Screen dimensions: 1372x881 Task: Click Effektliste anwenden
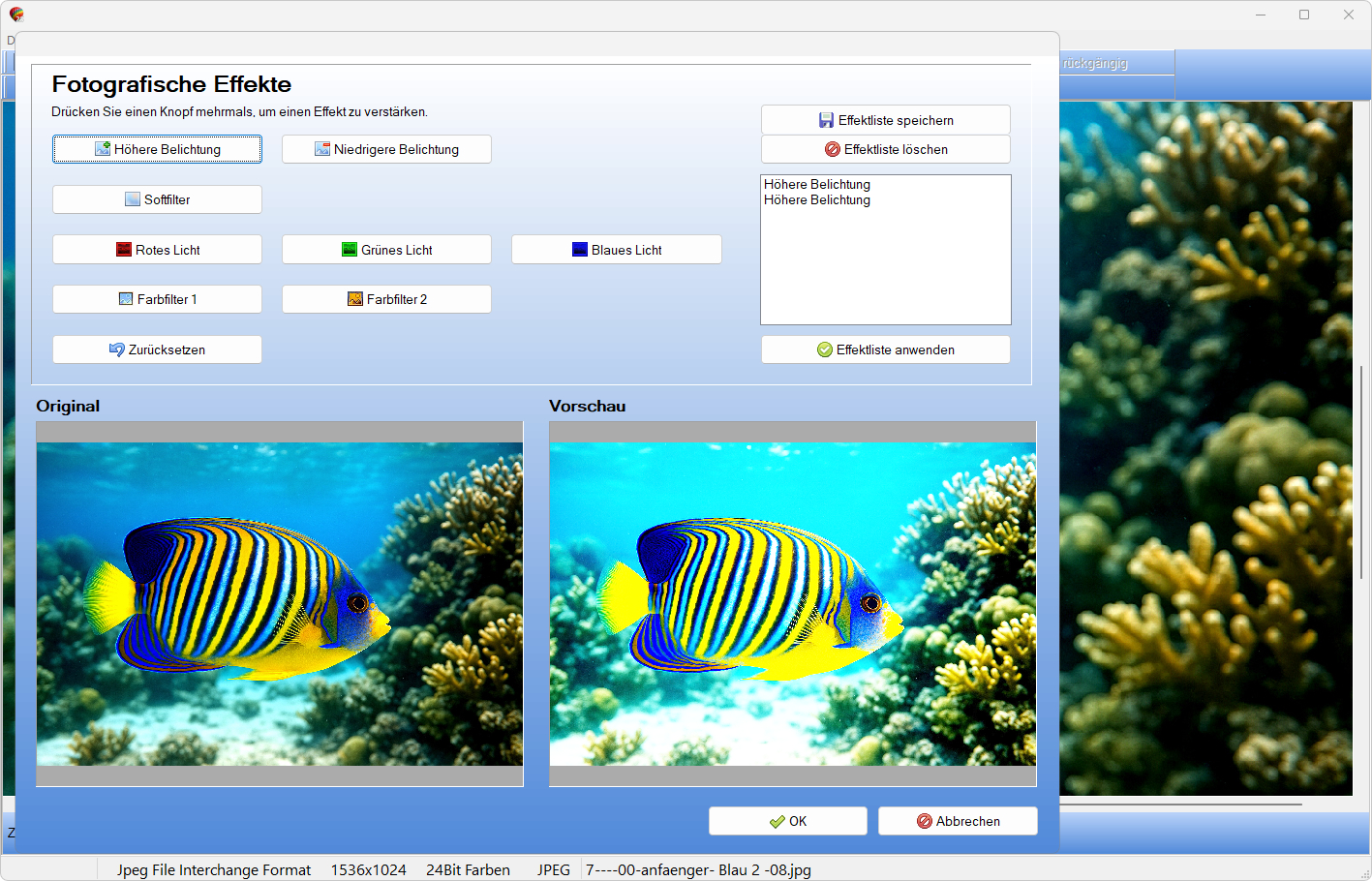[885, 349]
